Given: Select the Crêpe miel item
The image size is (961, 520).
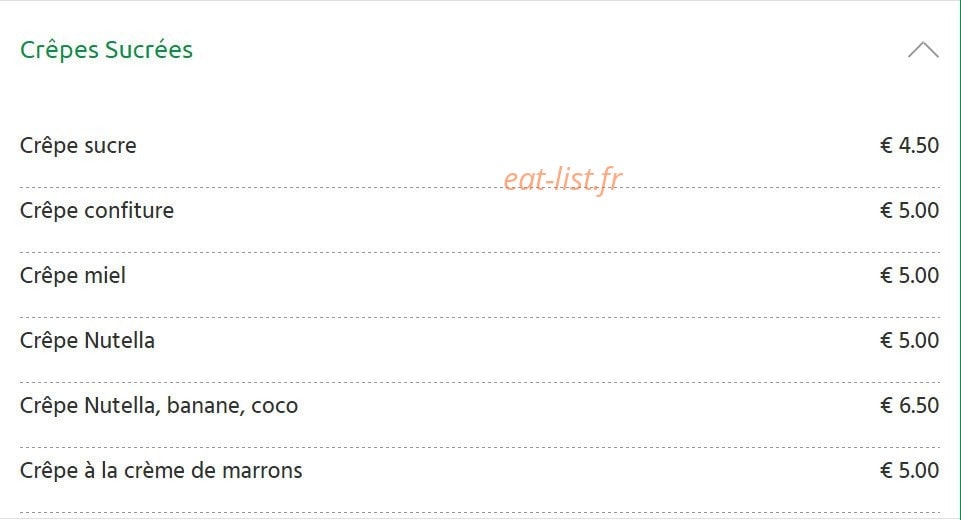Looking at the screenshot, I should [x=73, y=275].
